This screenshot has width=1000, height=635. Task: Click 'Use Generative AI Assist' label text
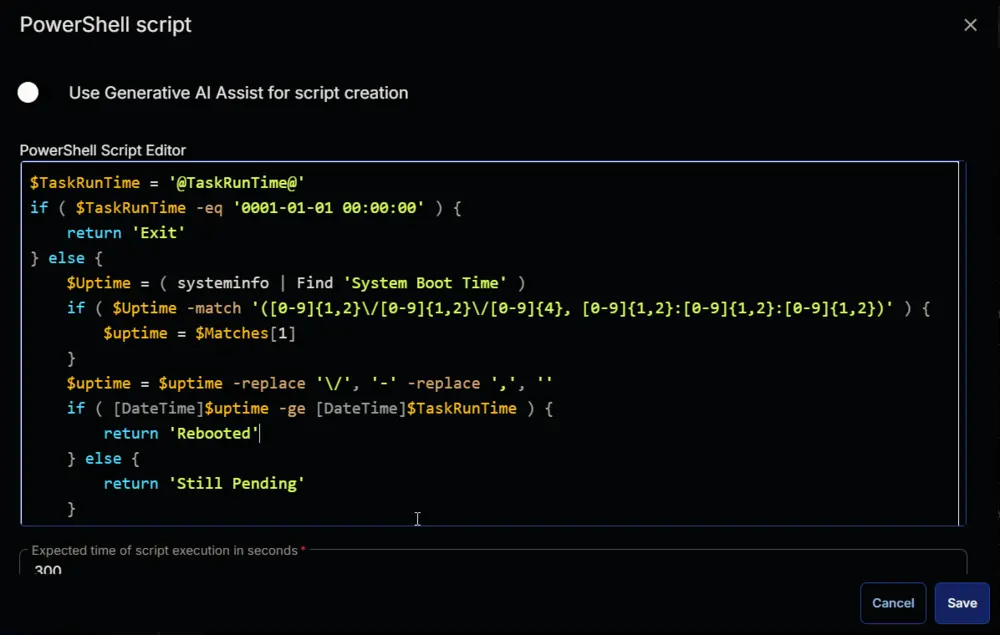pyautogui.click(x=239, y=93)
